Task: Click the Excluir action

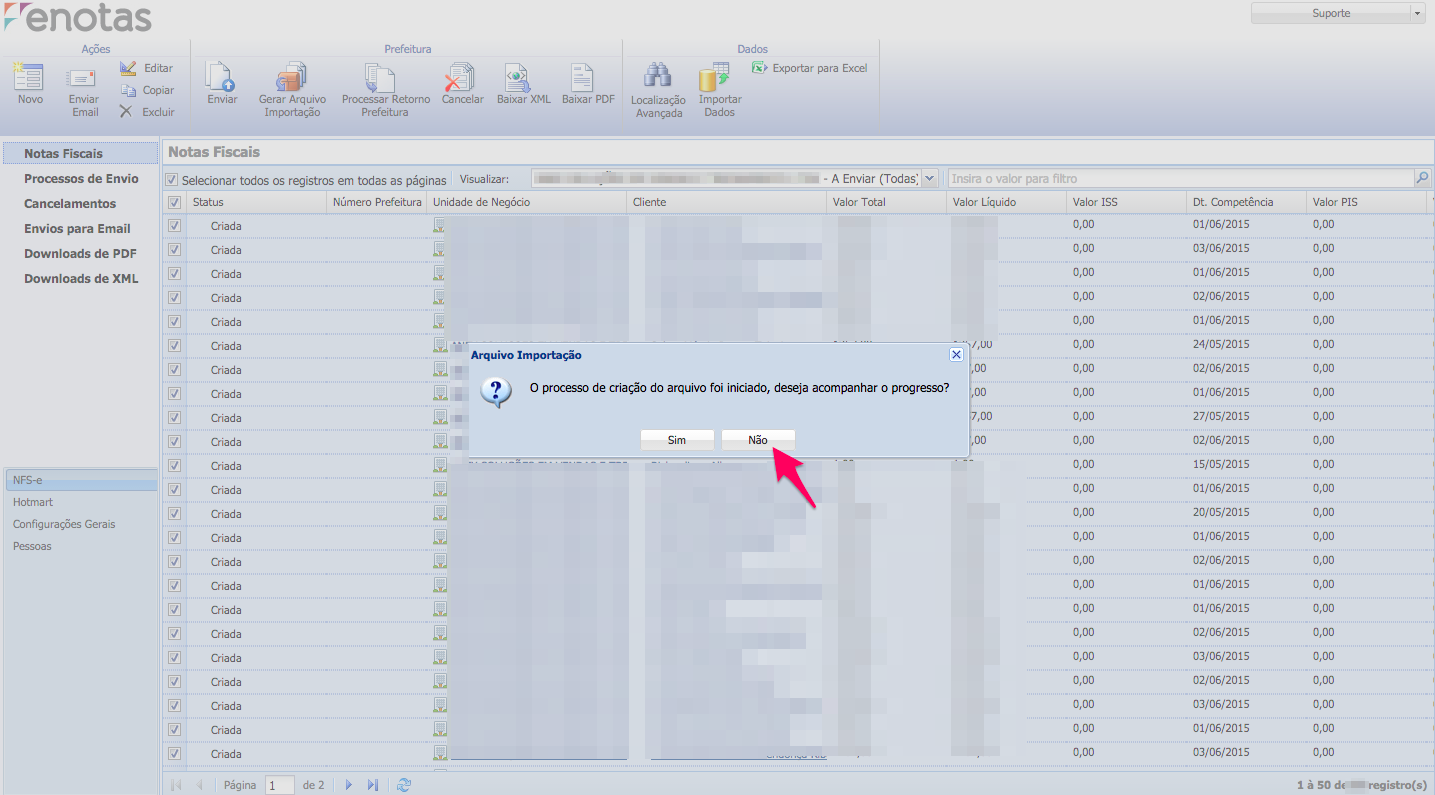Action: pyautogui.click(x=147, y=112)
